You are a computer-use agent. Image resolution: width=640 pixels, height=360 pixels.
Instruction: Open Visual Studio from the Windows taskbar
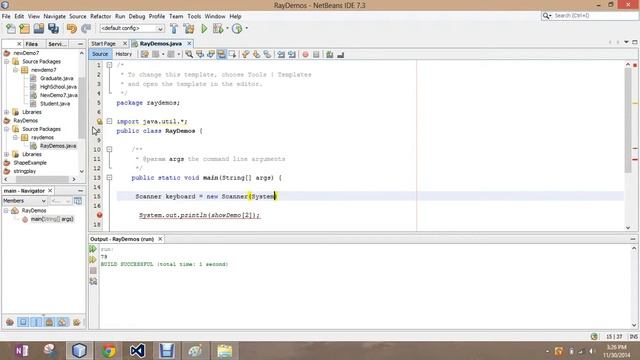[x=138, y=351]
